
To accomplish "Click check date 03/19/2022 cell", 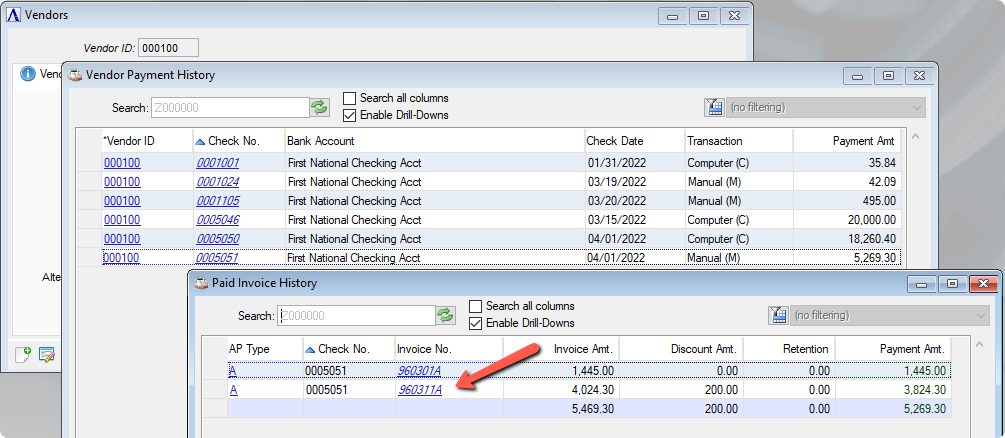I will 635,182.
